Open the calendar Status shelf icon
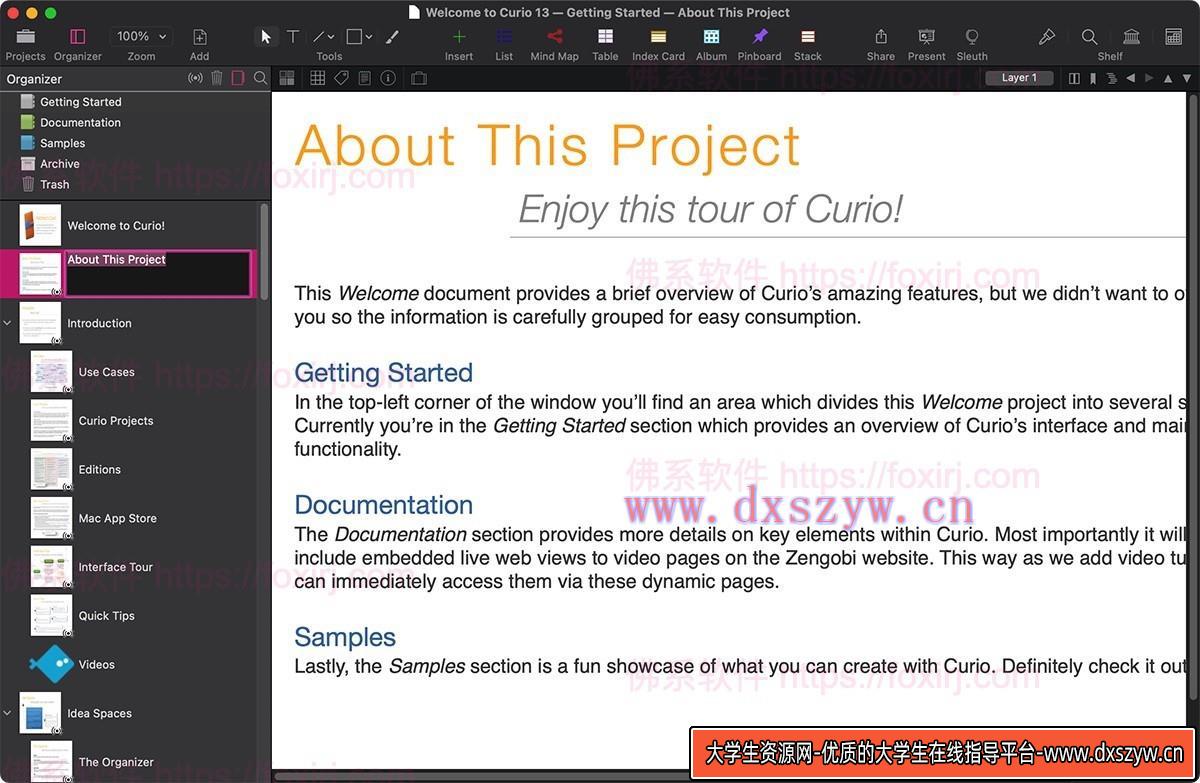 pos(1174,37)
